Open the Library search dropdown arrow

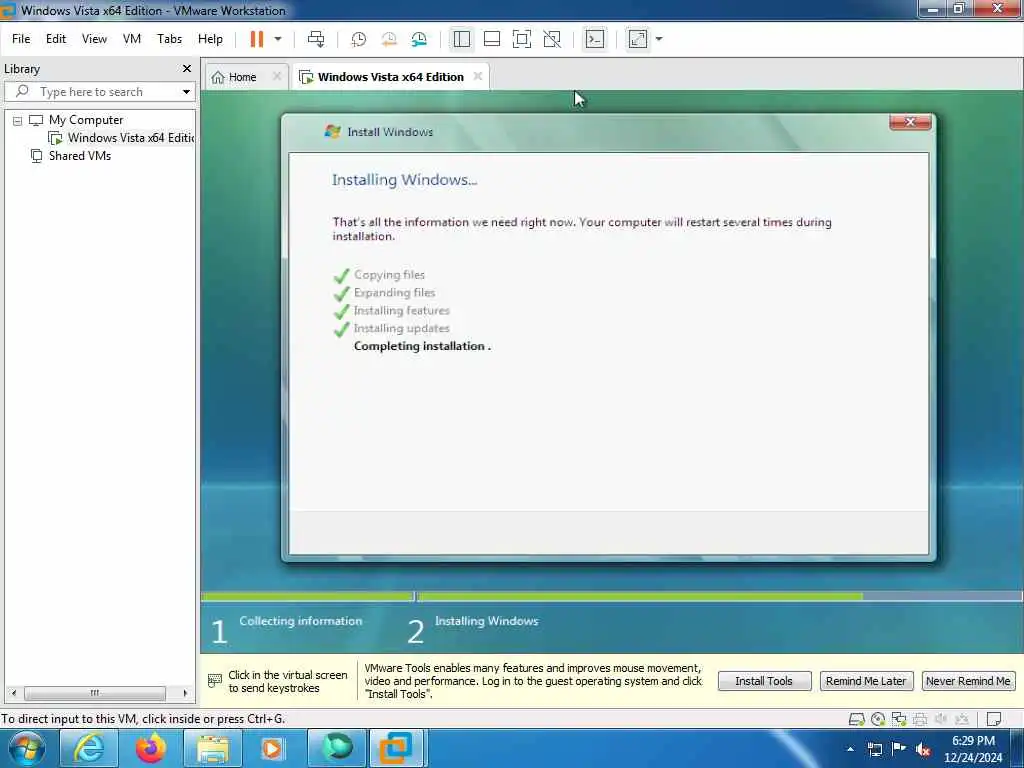click(x=186, y=91)
